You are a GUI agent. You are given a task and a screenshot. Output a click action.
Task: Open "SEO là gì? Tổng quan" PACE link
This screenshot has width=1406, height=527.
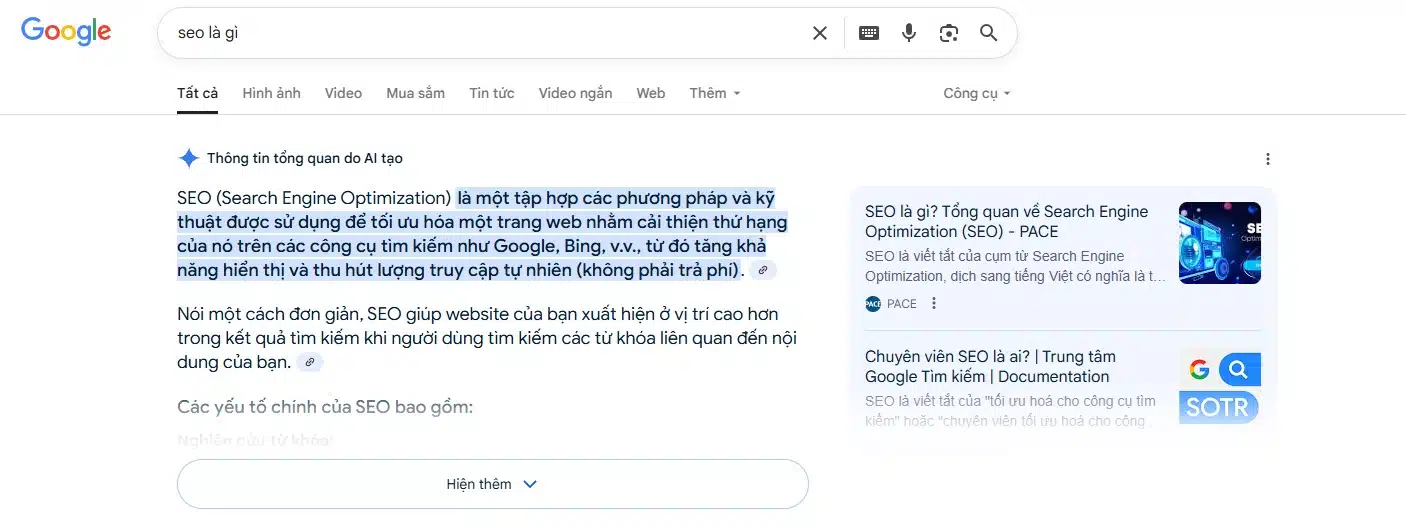1006,221
